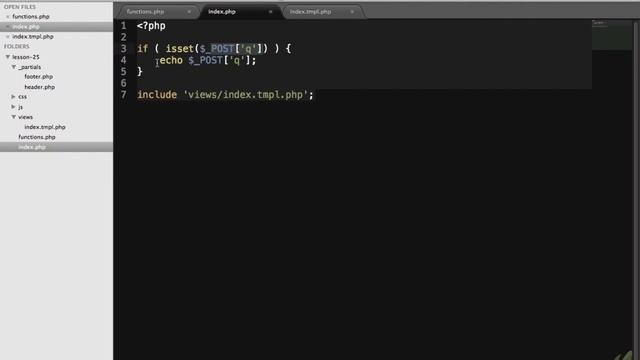Viewport: 640px width, 360px height.
Task: Click the echo keyword on line 4
Action: [x=171, y=60]
